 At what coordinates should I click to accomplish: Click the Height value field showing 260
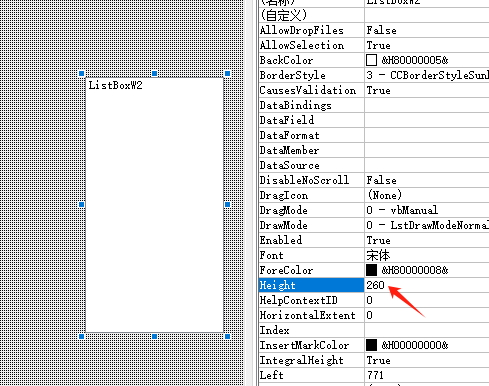pyautogui.click(x=427, y=285)
